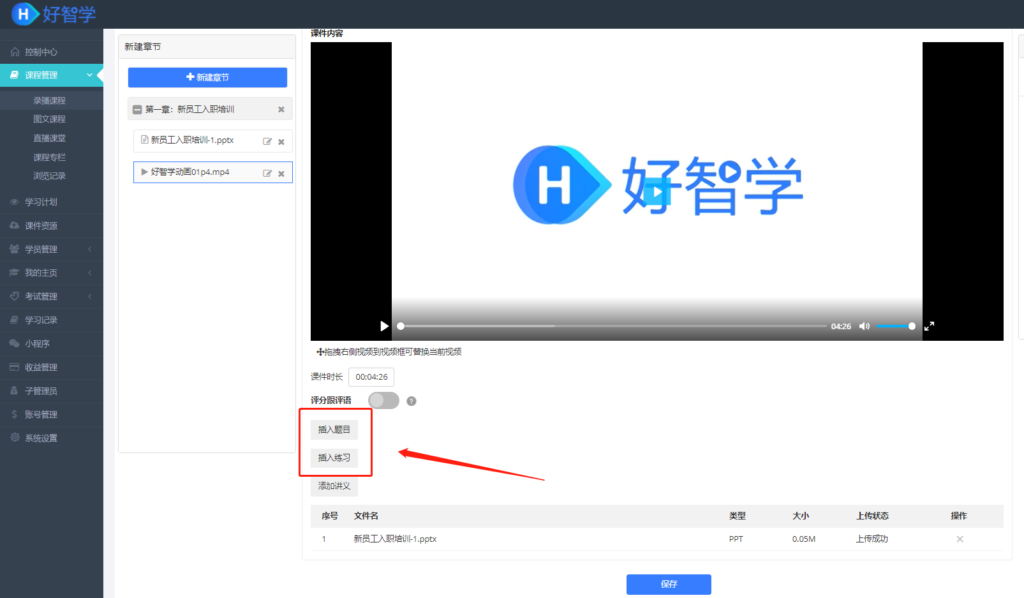
Task: Toggle the 评分跟评语 switch
Action: coord(383,400)
